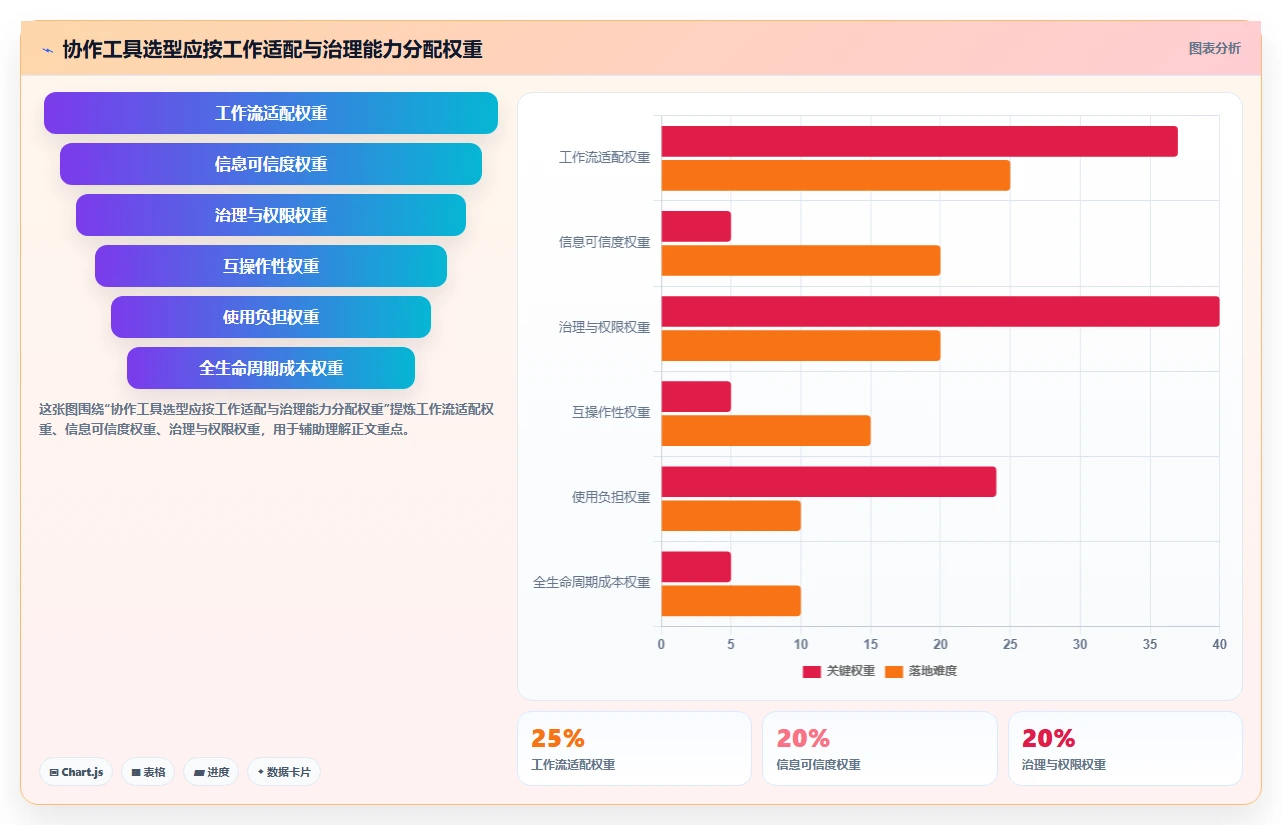Click the red 工作流适配权重 chart bar
Image resolution: width=1282 pixels, height=825 pixels.
[x=919, y=141]
